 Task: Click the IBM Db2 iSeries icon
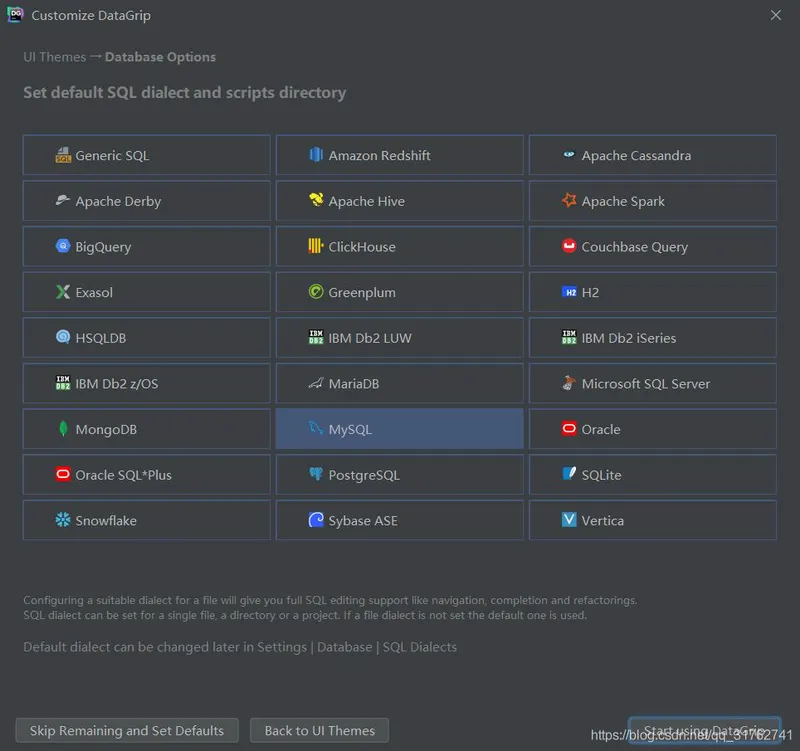point(569,337)
